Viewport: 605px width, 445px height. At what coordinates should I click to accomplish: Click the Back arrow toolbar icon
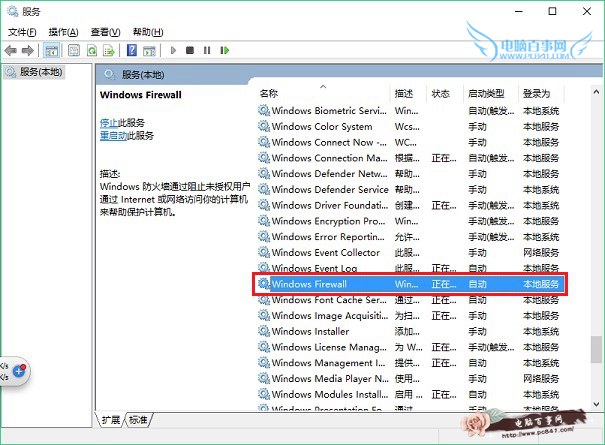[x=11, y=51]
